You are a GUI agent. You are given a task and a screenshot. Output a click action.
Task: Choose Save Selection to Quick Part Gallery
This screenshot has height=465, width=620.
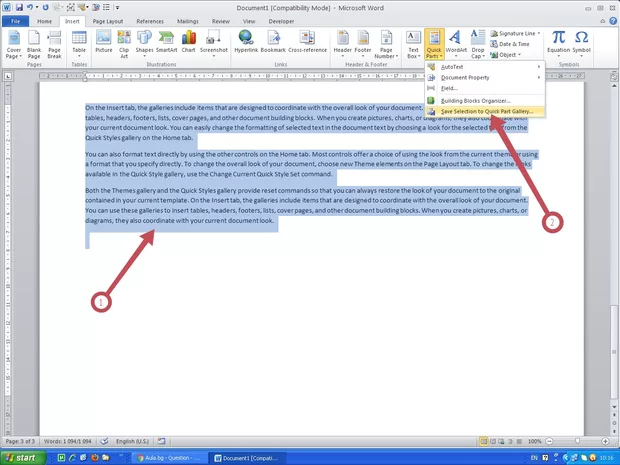pyautogui.click(x=487, y=111)
